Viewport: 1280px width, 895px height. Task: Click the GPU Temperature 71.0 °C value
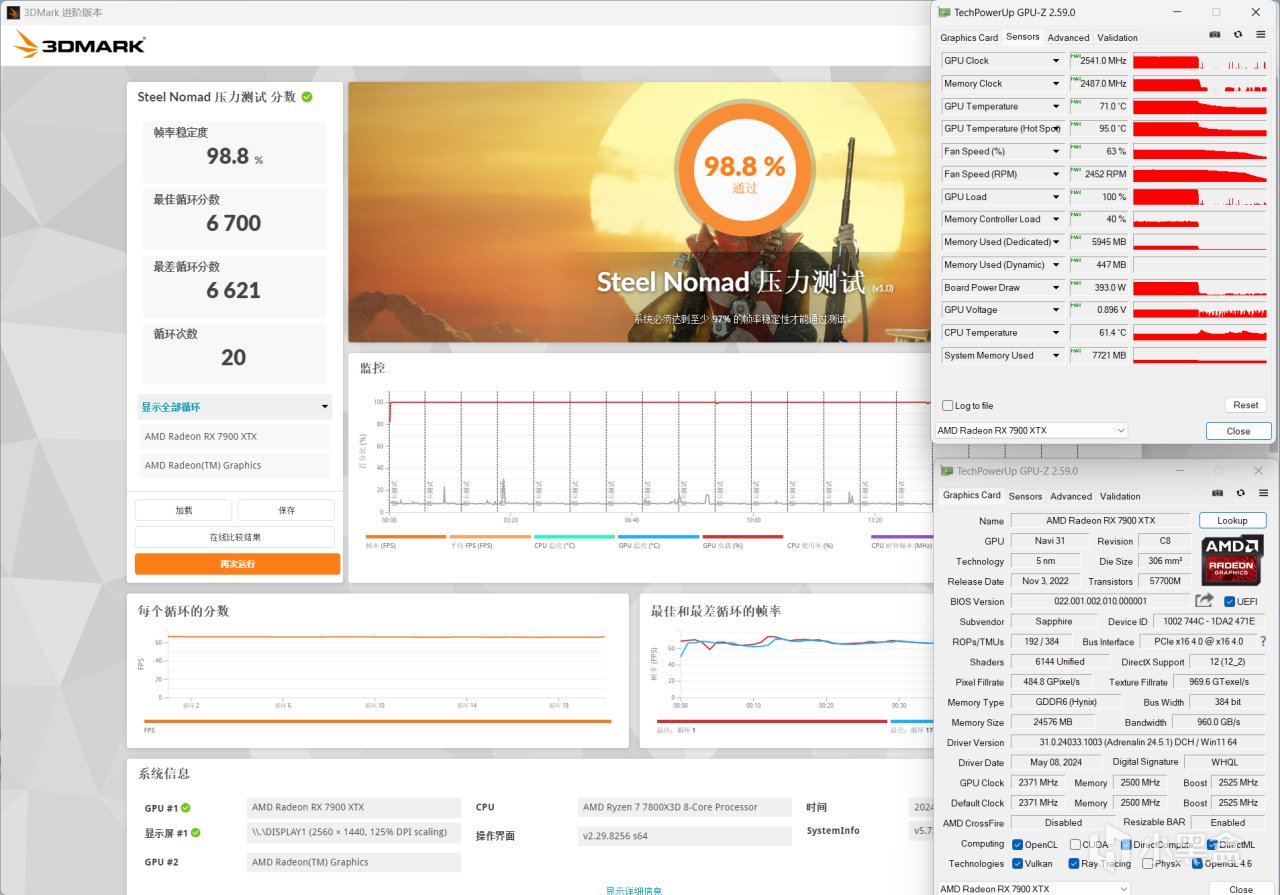(1099, 106)
